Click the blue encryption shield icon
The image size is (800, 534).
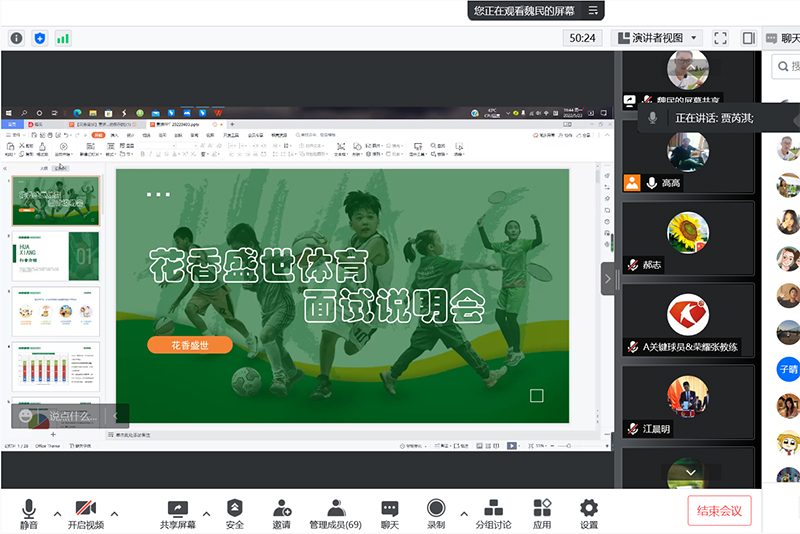coord(40,38)
